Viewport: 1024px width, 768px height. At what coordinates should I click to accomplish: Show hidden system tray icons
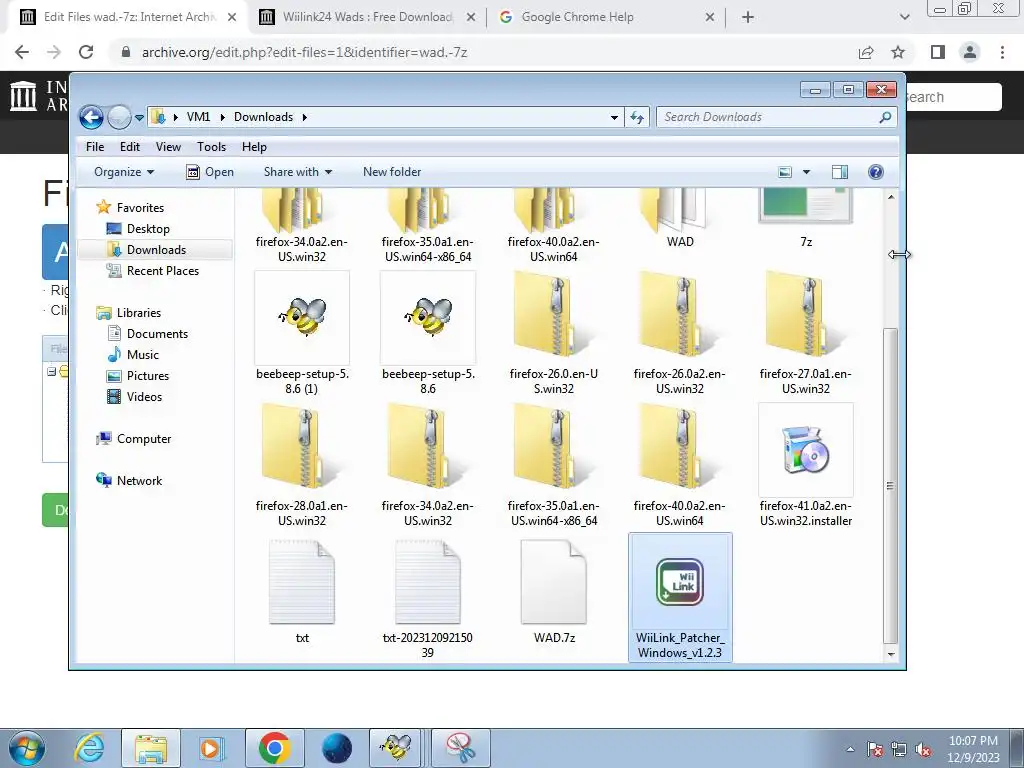click(x=850, y=749)
